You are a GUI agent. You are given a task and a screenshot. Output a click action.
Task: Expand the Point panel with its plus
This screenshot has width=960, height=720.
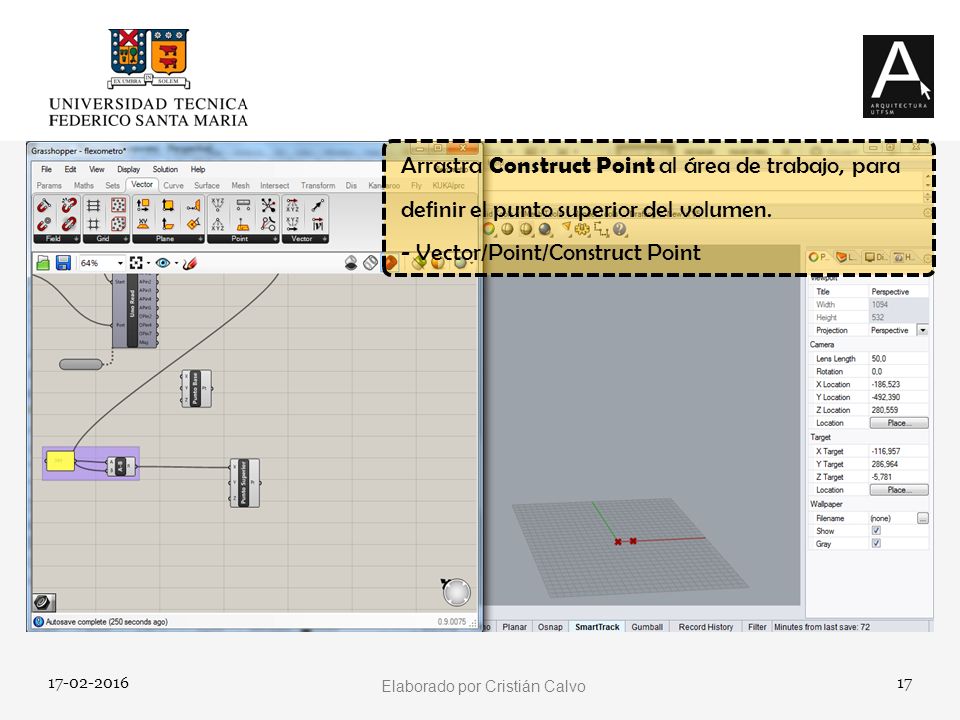[275, 239]
